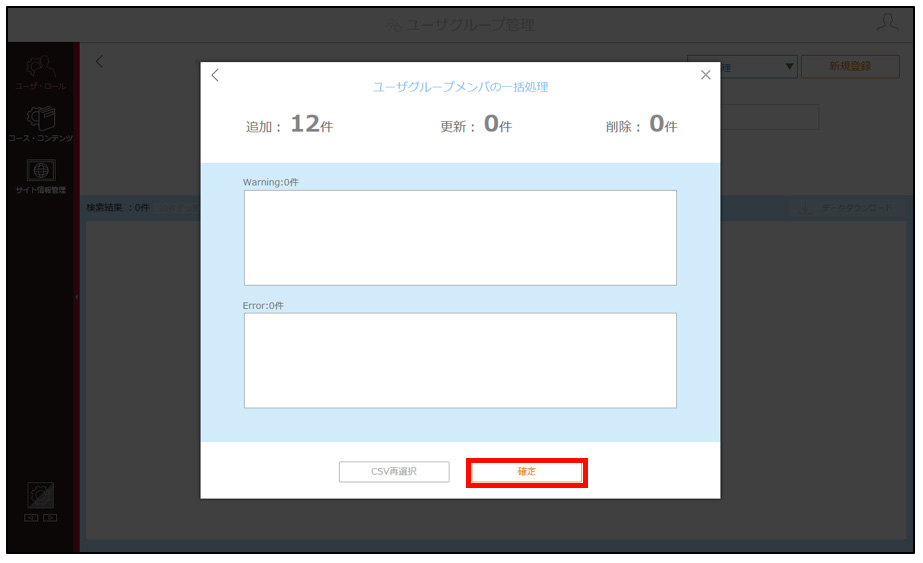The height and width of the screenshot is (563, 923).
Task: Click the gear settings icon in the sidebar
Action: click(41, 495)
